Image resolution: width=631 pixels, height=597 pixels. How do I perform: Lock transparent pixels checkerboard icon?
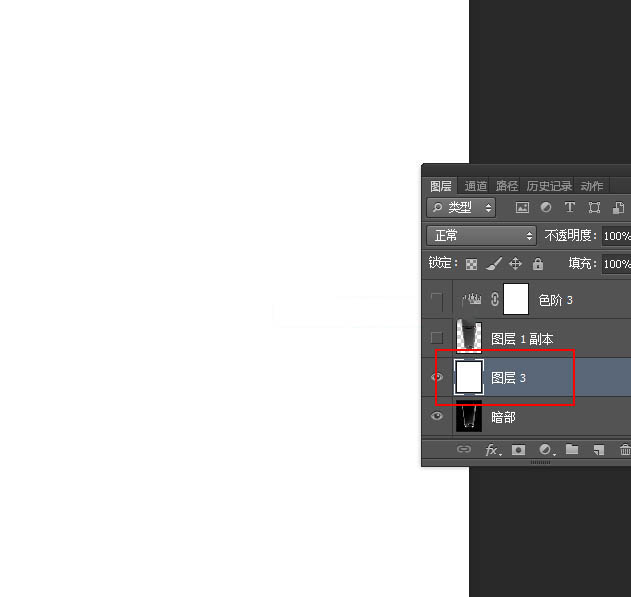coord(471,264)
